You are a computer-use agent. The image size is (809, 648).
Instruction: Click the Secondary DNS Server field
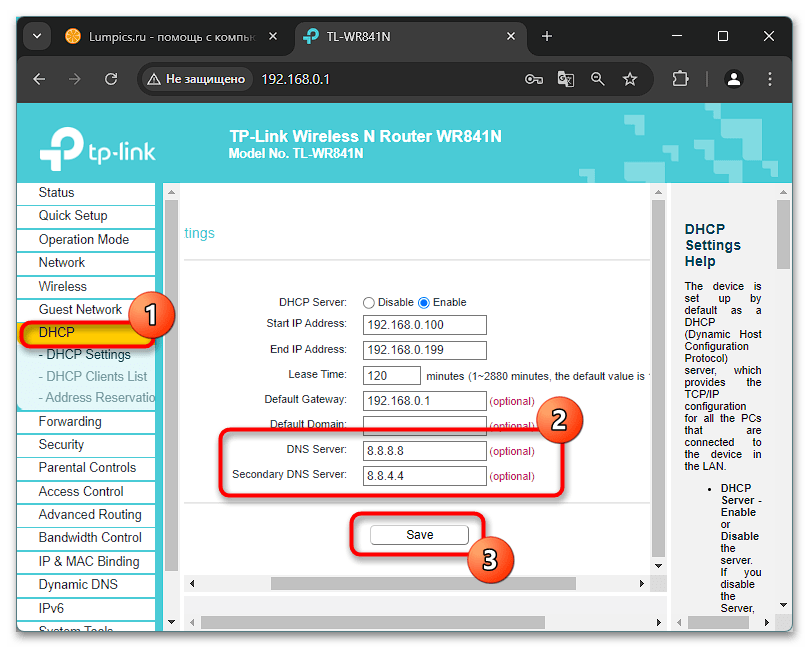click(425, 476)
